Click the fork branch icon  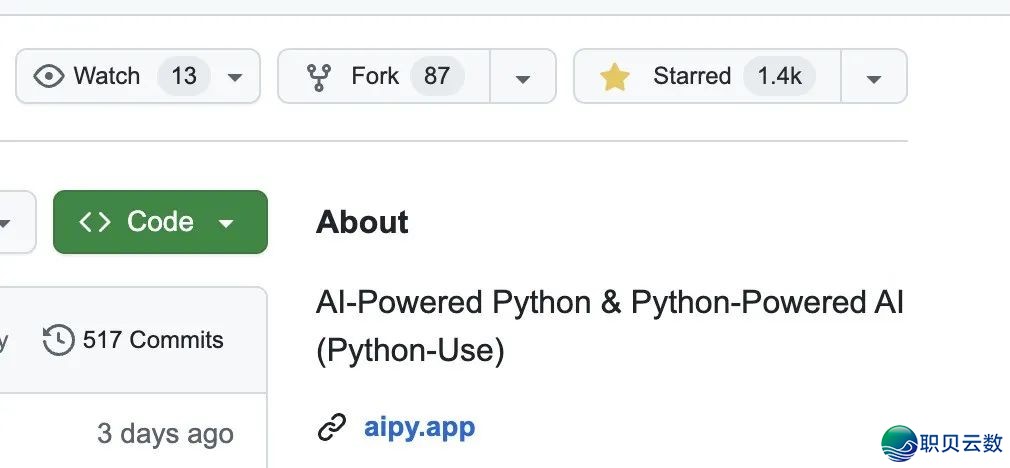[318, 77]
